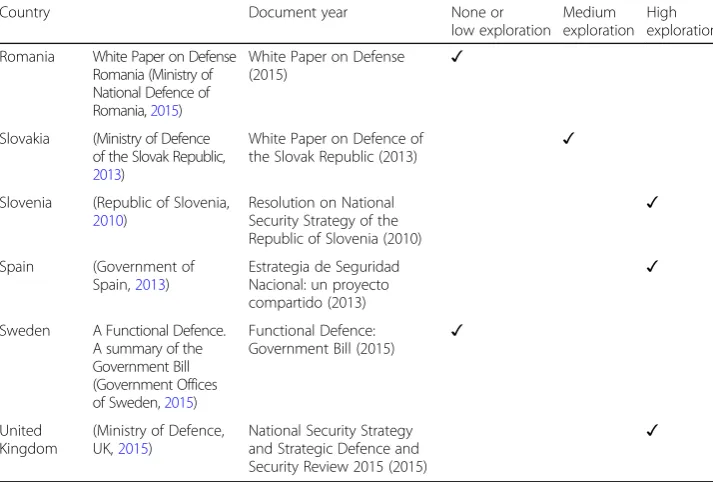Click Estrategia de Seguridad Nacional cell
The image size is (713, 482).
click(324, 285)
